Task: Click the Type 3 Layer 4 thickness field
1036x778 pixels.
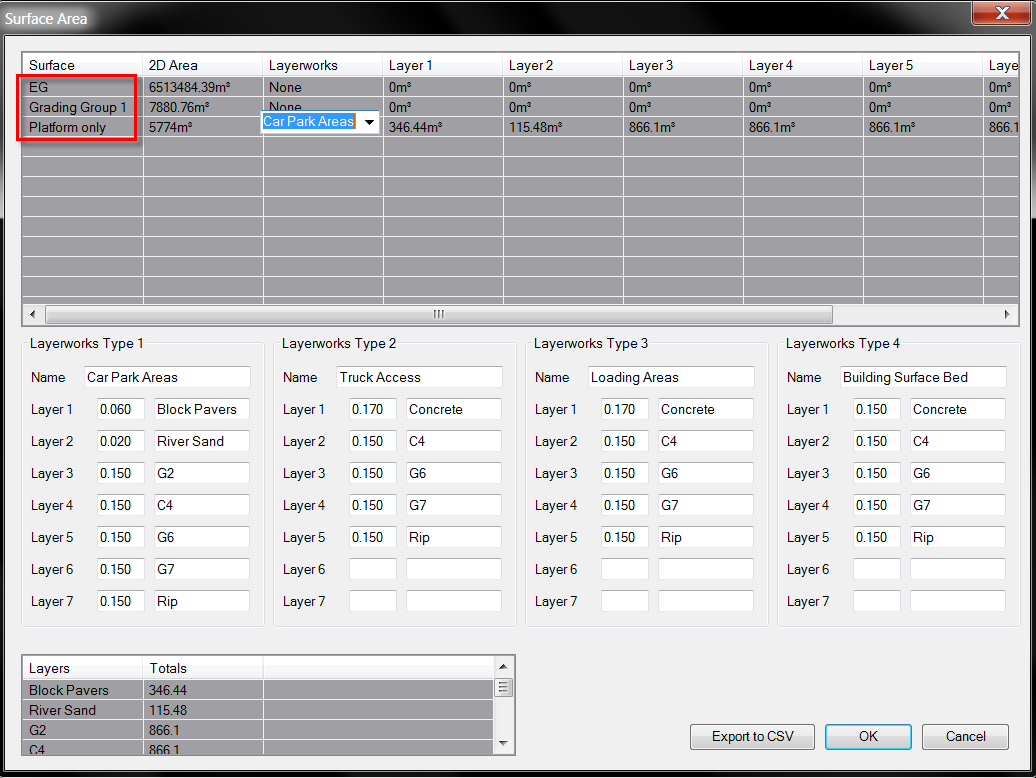Action: 624,505
